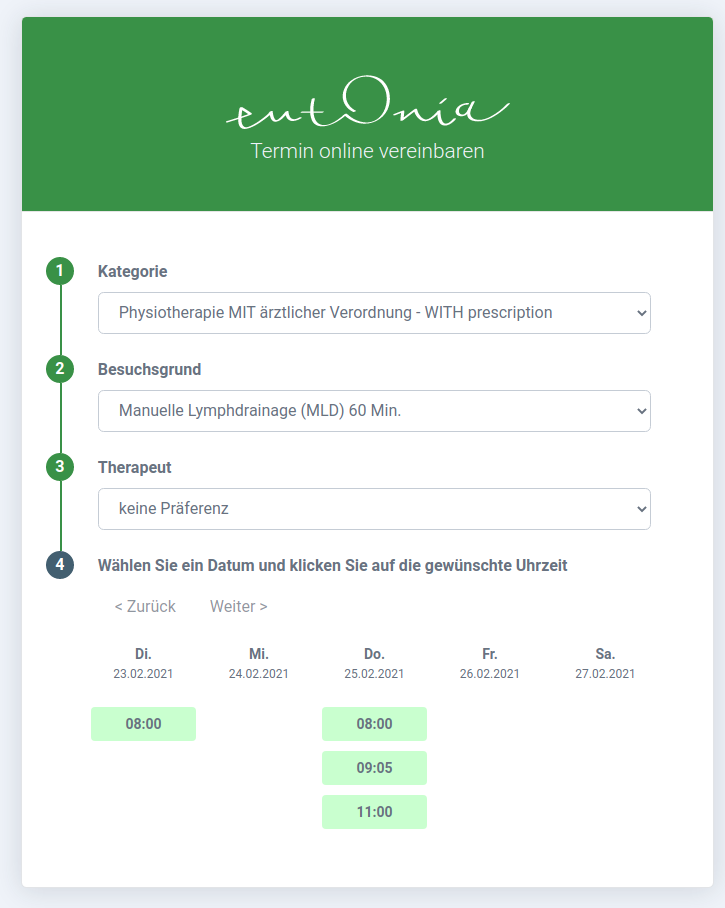Viewport: 725px width, 908px height.
Task: Expand the Therapeut dropdown
Action: tap(374, 509)
